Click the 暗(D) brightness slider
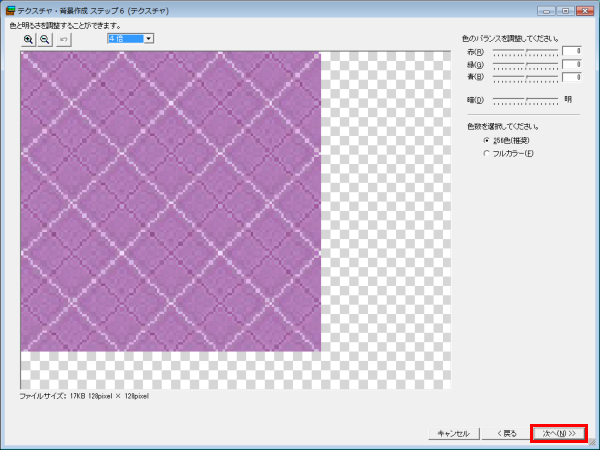 [525, 99]
